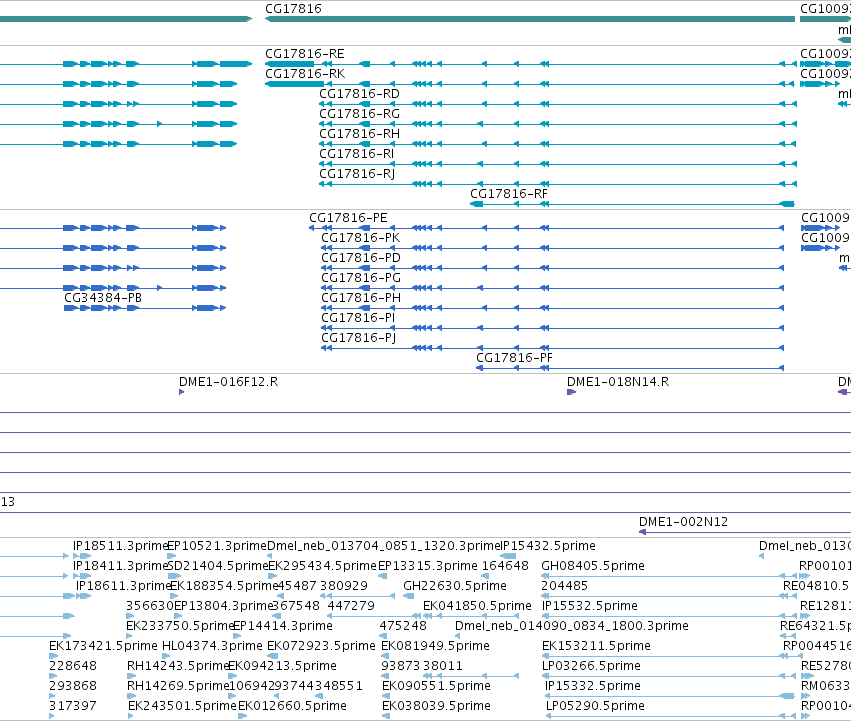Click the CG17816-PI protein label
This screenshot has height=721, width=851.
coord(358,318)
